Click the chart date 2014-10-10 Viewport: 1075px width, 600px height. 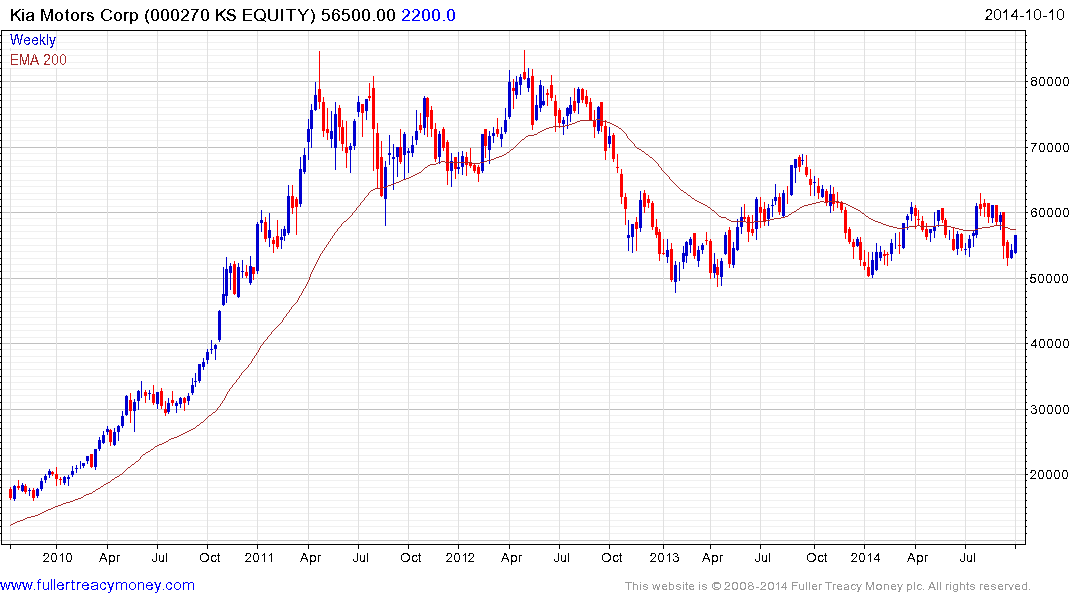point(1024,15)
